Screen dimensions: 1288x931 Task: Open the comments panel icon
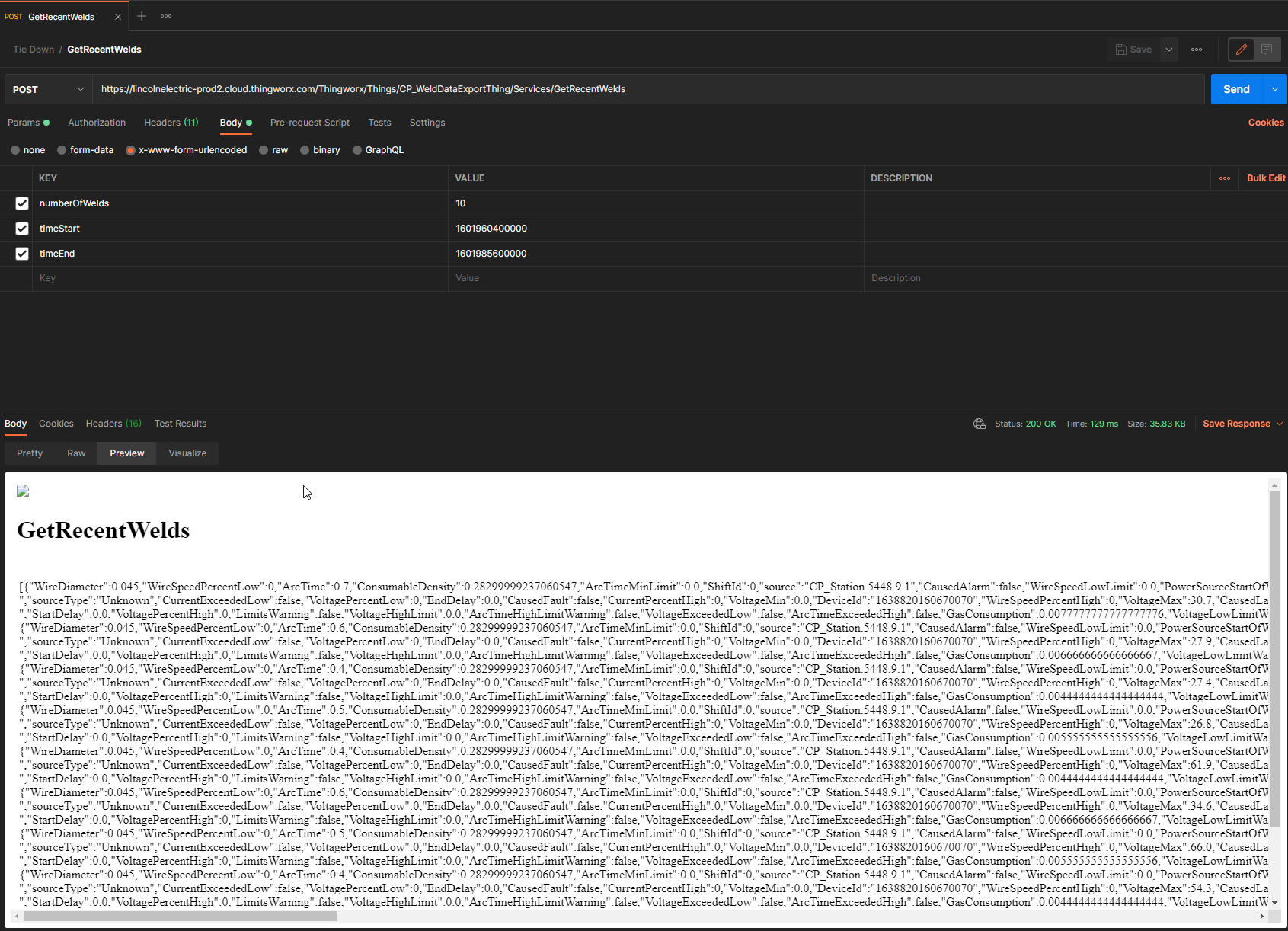coord(1267,50)
